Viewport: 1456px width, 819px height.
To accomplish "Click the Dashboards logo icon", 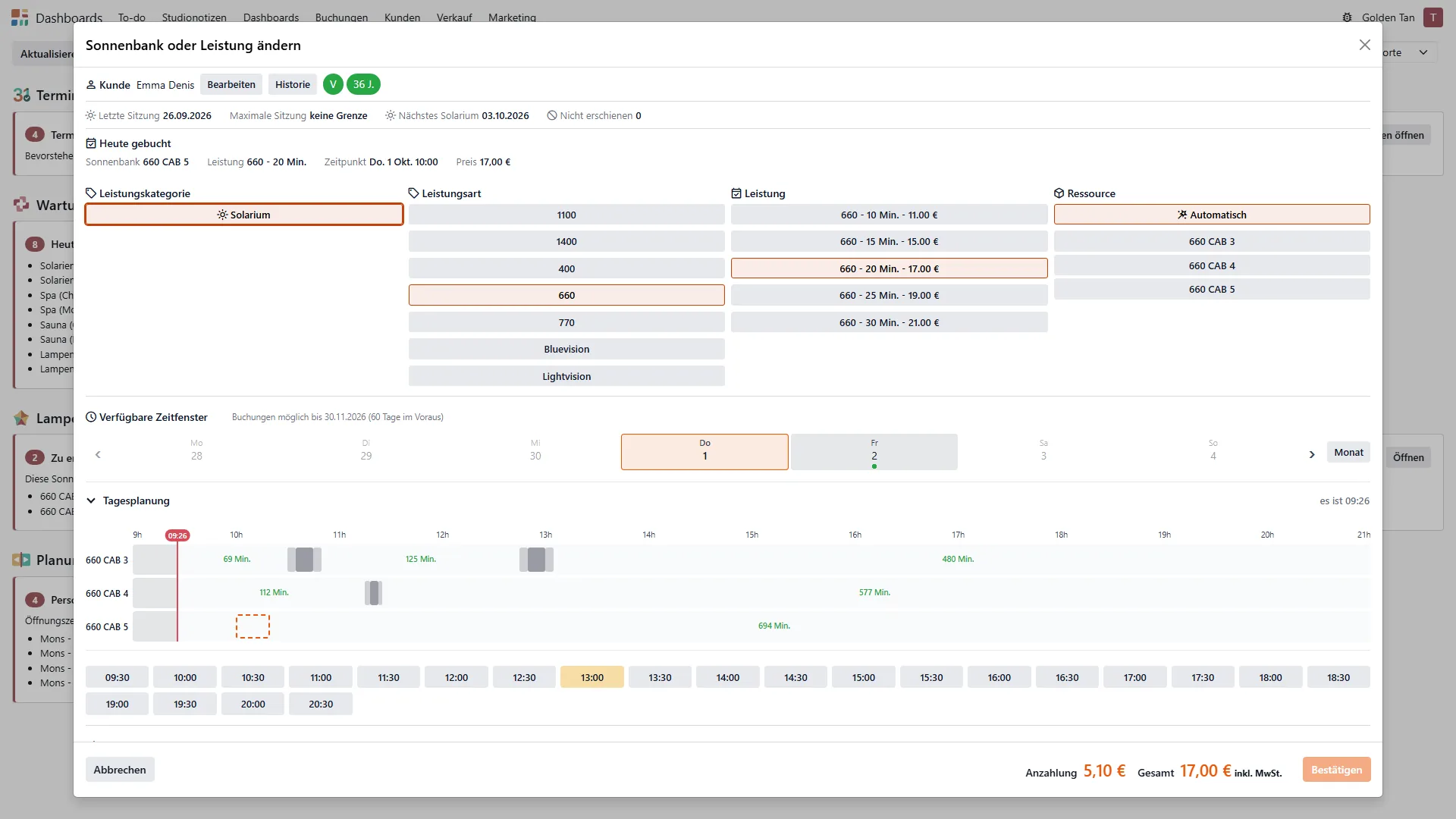I will (x=20, y=17).
